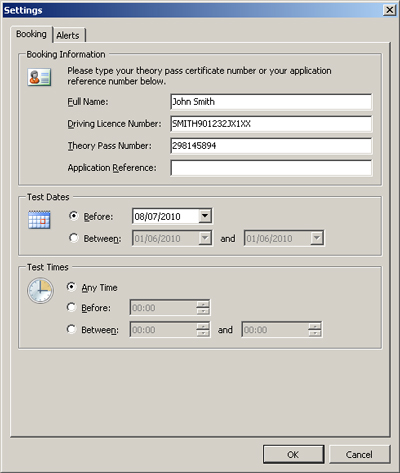Screen dimensions: 400x473
Task: Click into the Full Name field
Action: 271,102
